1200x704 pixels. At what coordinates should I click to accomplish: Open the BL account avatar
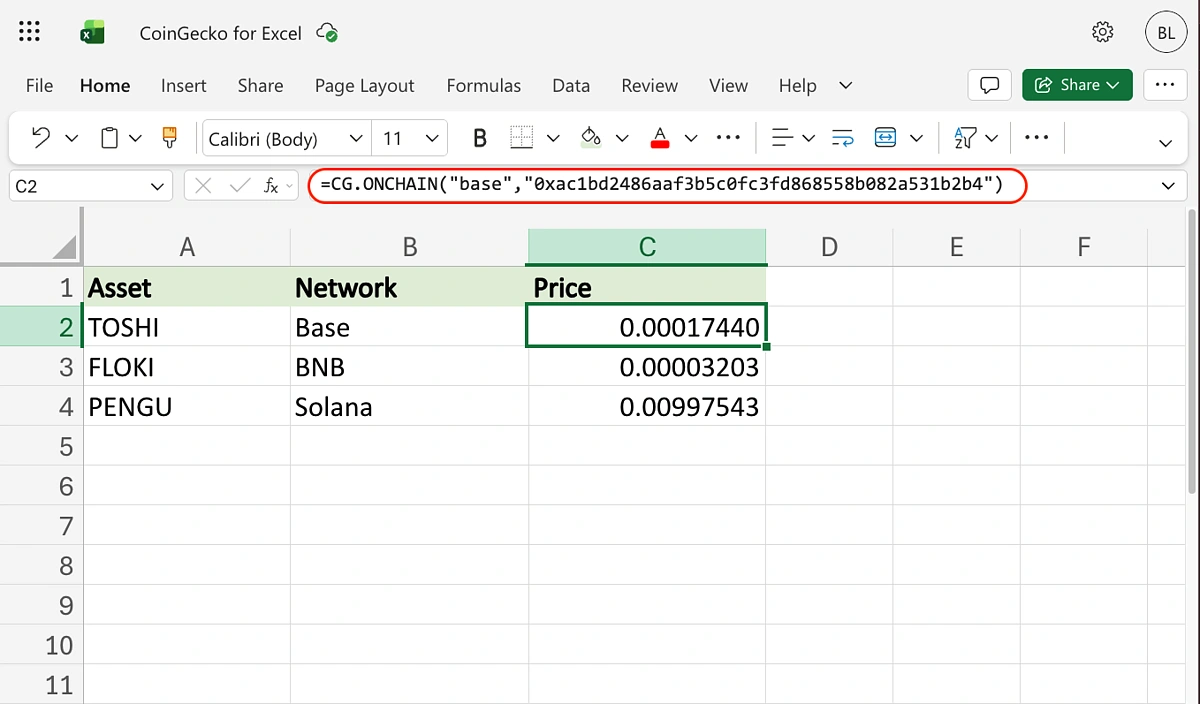pos(1166,33)
